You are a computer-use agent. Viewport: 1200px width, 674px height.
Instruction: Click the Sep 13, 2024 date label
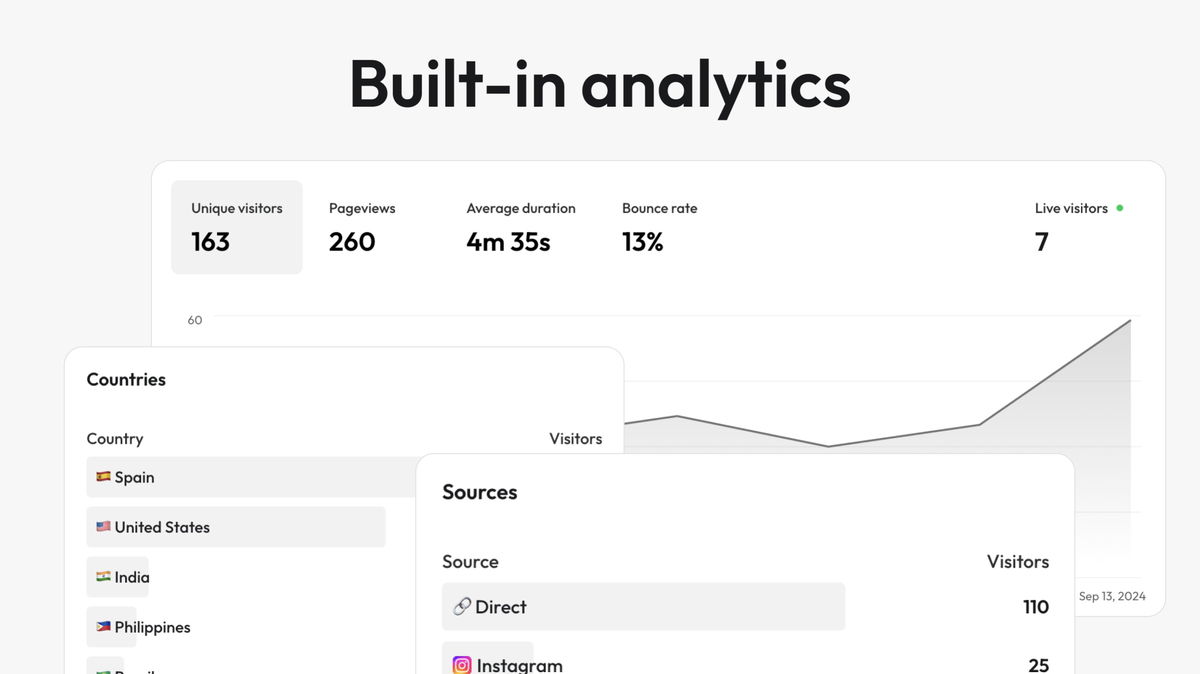pyautogui.click(x=1112, y=596)
